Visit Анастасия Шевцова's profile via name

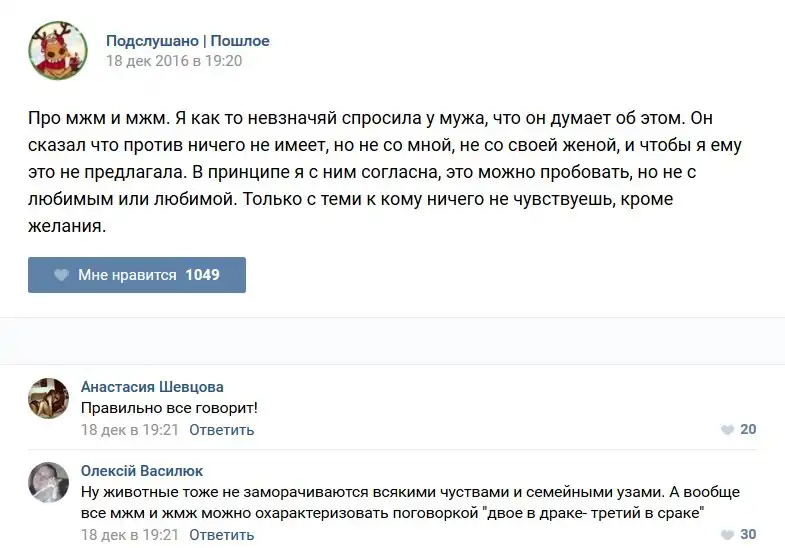pos(152,387)
